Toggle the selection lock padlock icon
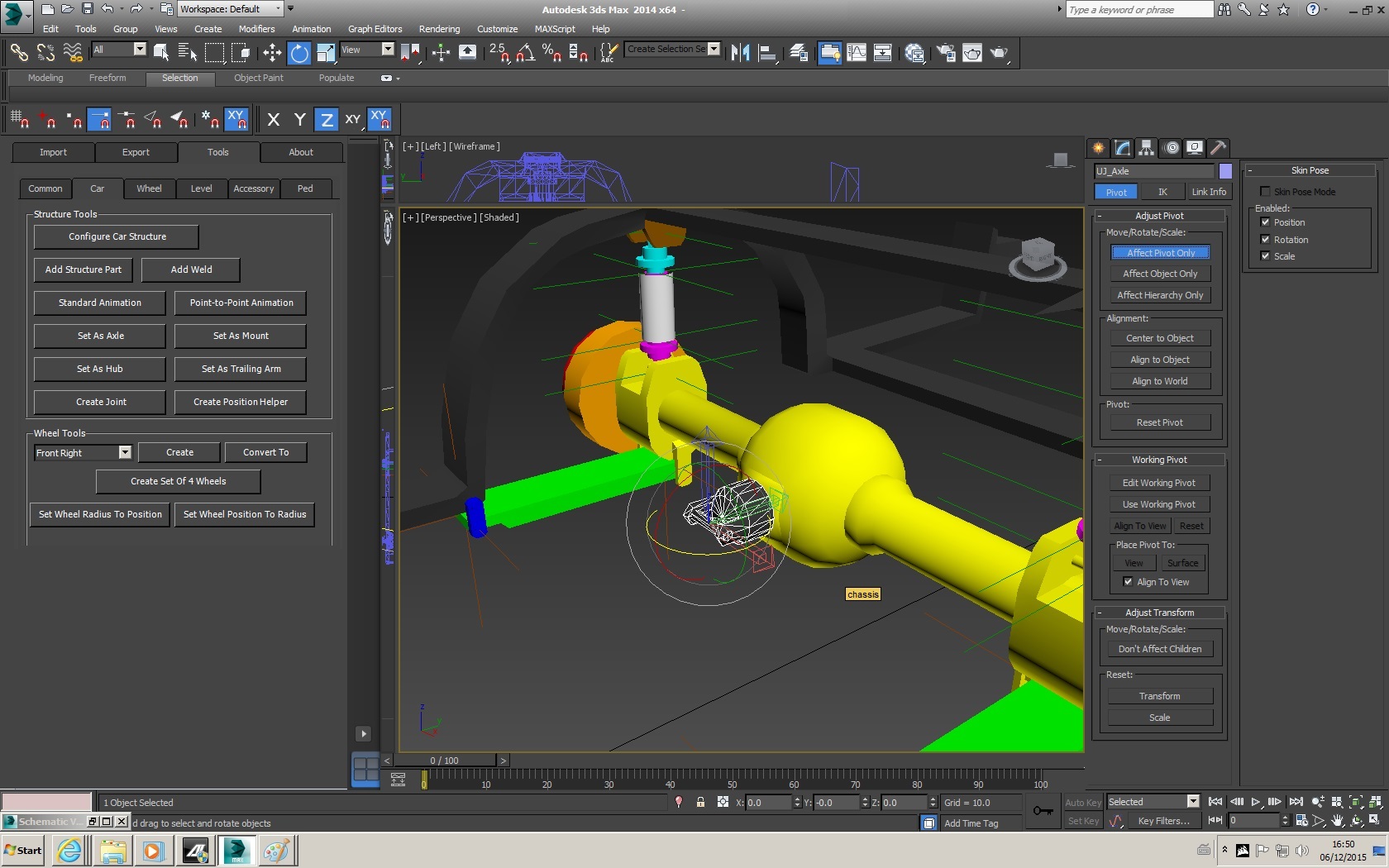 point(700,802)
